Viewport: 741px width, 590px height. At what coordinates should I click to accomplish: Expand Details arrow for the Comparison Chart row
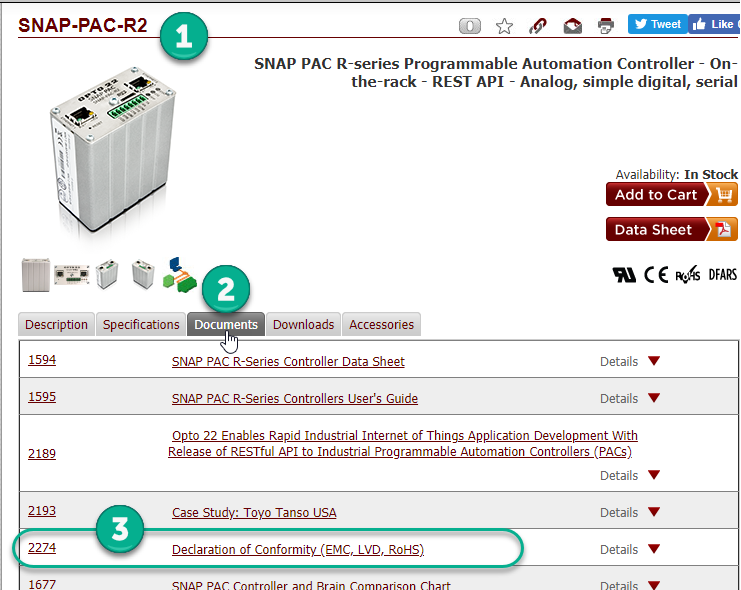coord(654,585)
